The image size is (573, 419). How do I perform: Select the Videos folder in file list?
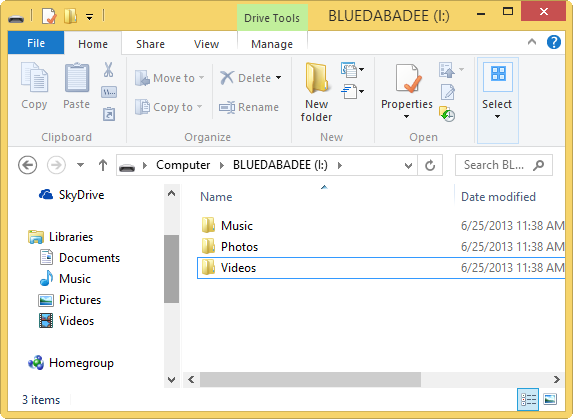click(x=381, y=268)
